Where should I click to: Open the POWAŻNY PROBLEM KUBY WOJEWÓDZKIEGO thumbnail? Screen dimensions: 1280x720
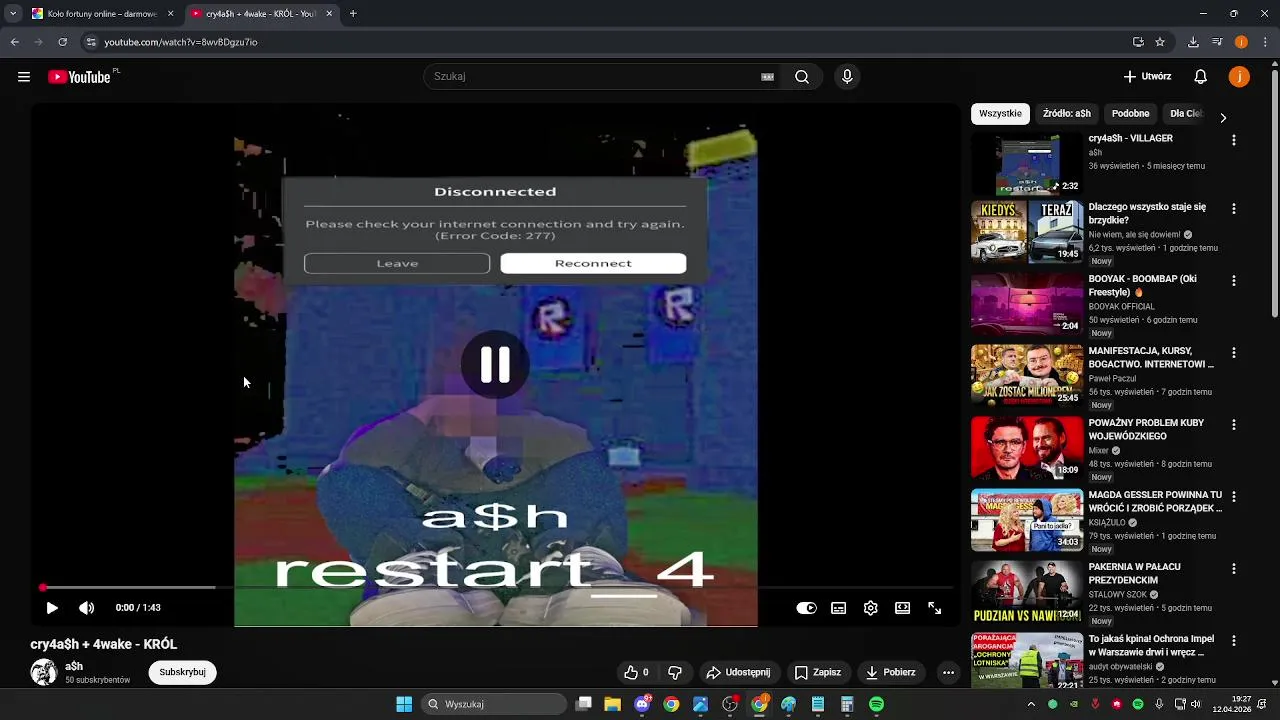pos(1027,448)
